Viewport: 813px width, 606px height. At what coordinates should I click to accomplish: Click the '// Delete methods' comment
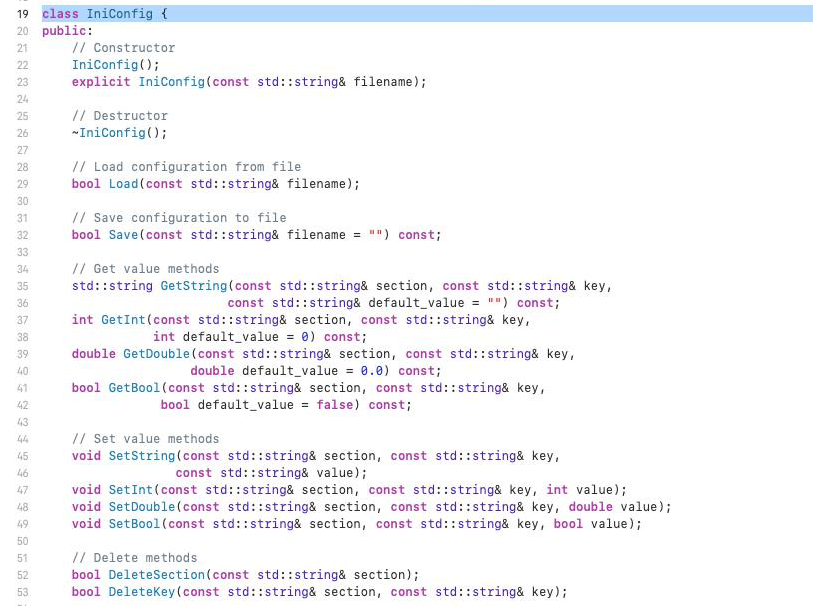pyautogui.click(x=135, y=558)
